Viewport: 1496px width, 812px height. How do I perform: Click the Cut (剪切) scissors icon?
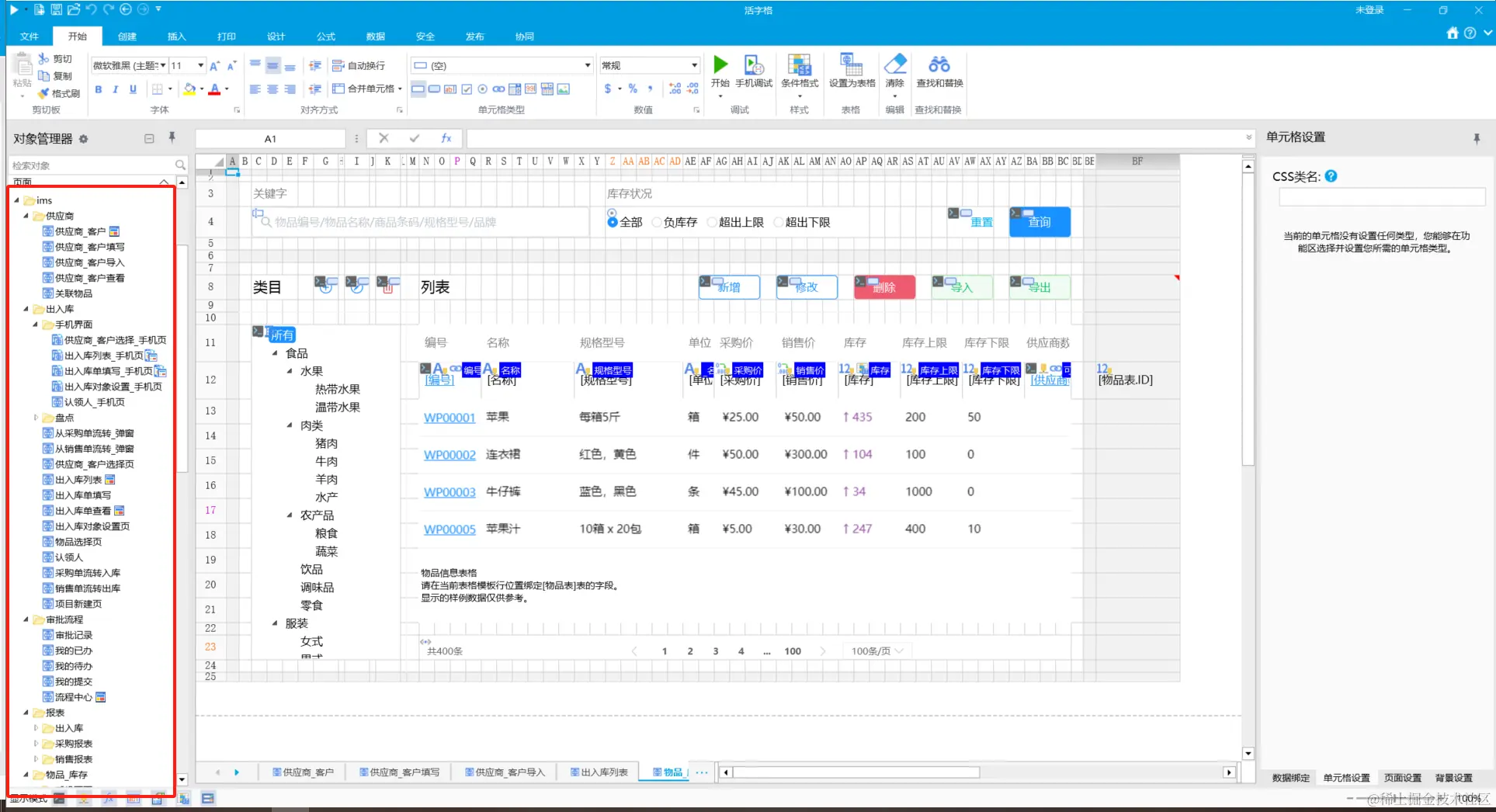click(x=43, y=59)
